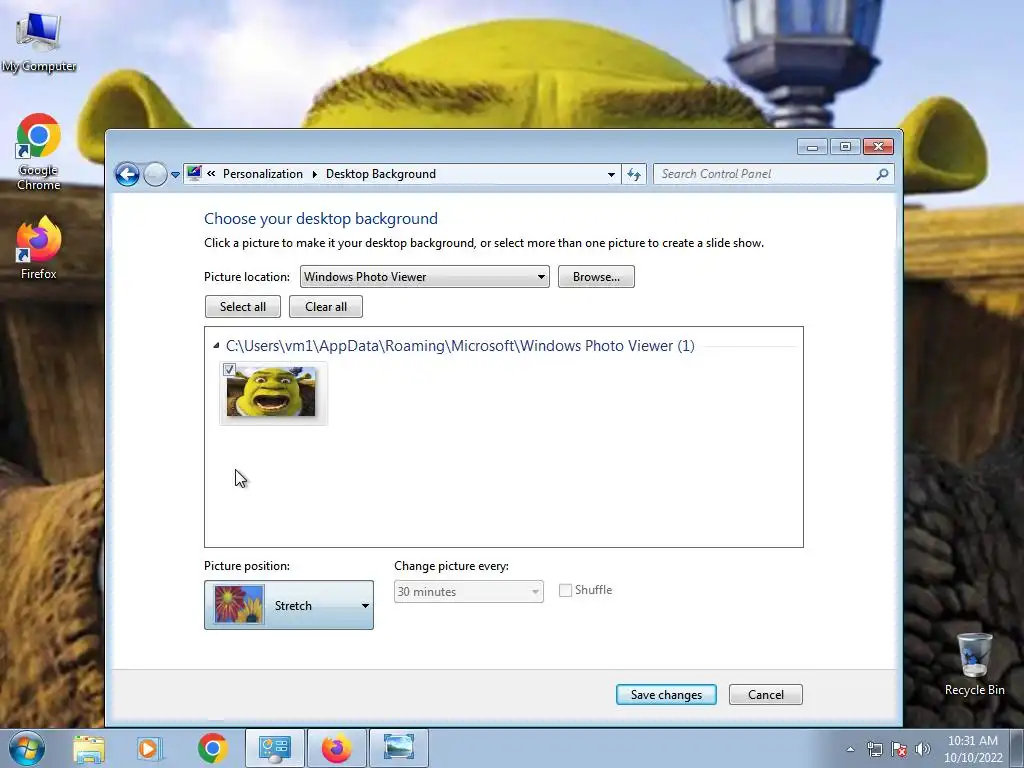Click the Select all button
The width and height of the screenshot is (1024, 768).
(x=243, y=307)
